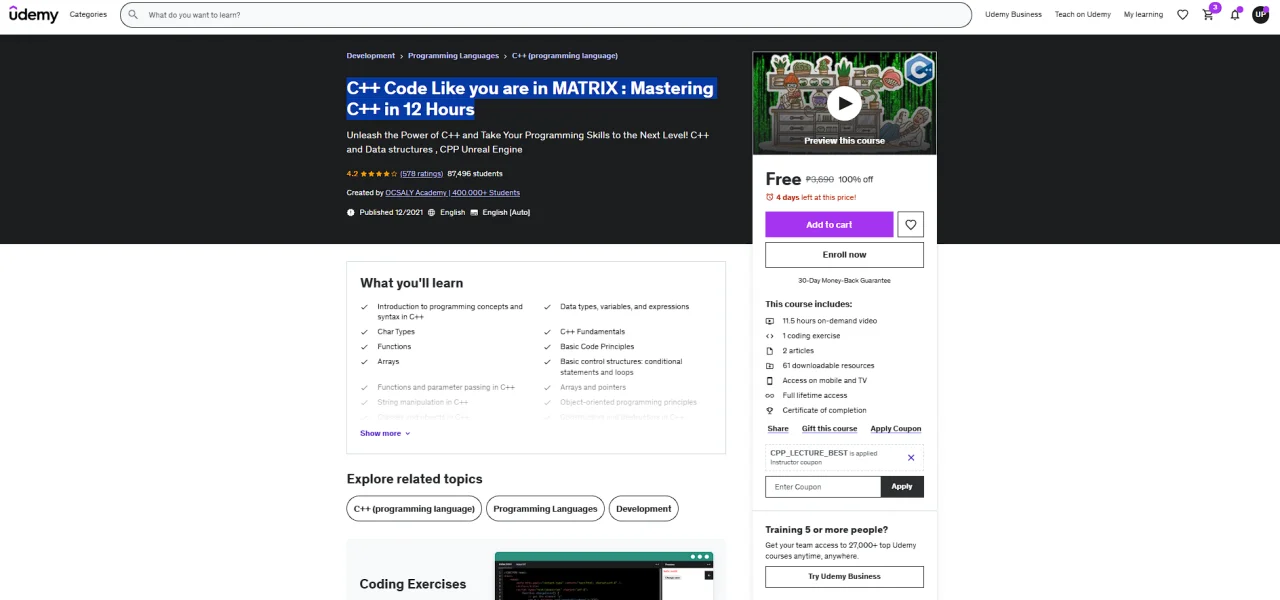Image resolution: width=1280 pixels, height=600 pixels.
Task: Click the certificate trophy icon
Action: [x=770, y=411]
